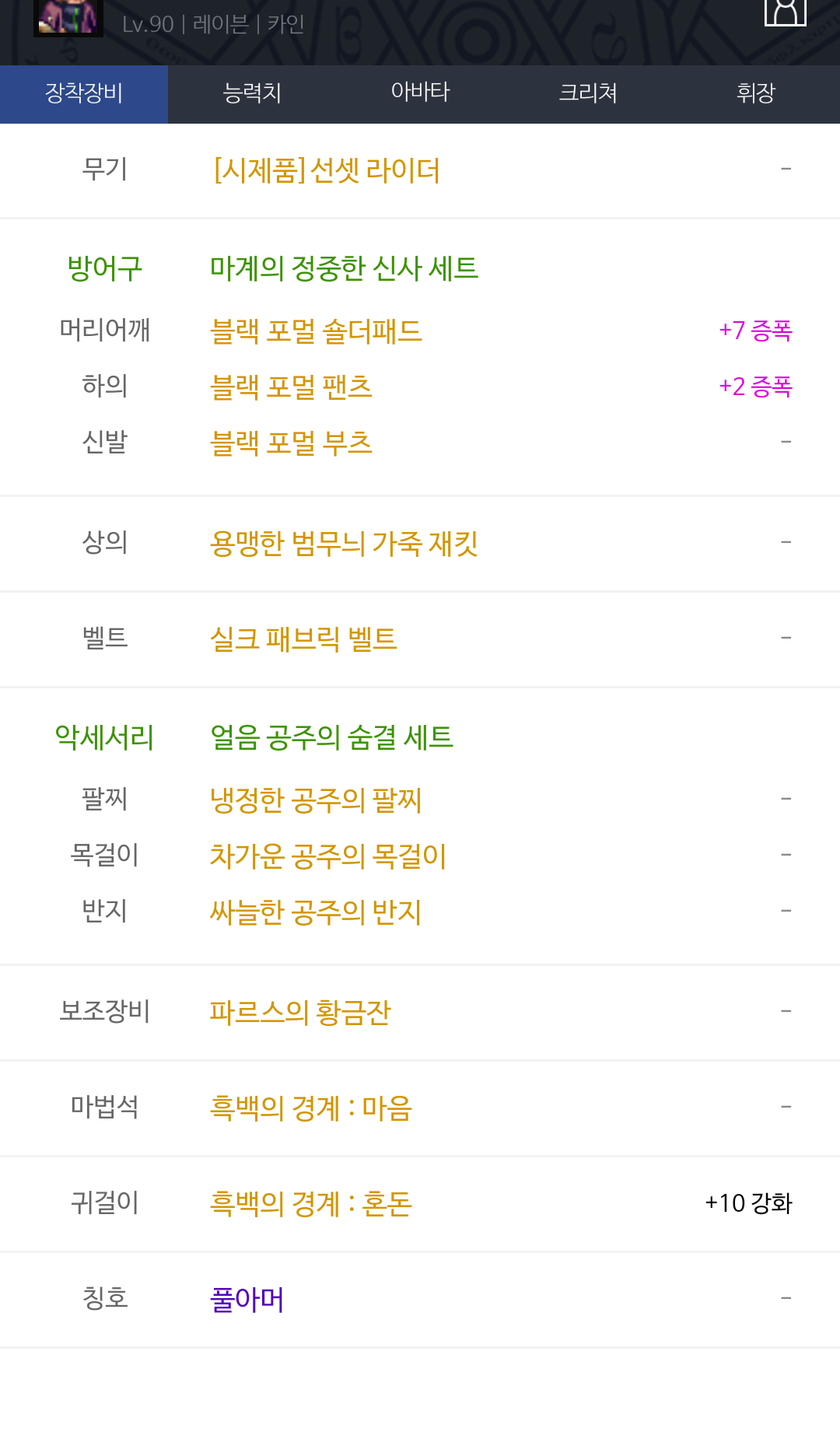The width and height of the screenshot is (840, 1435).
Task: Open 얼음 공주의 숨결 세트 set
Action: [x=331, y=737]
